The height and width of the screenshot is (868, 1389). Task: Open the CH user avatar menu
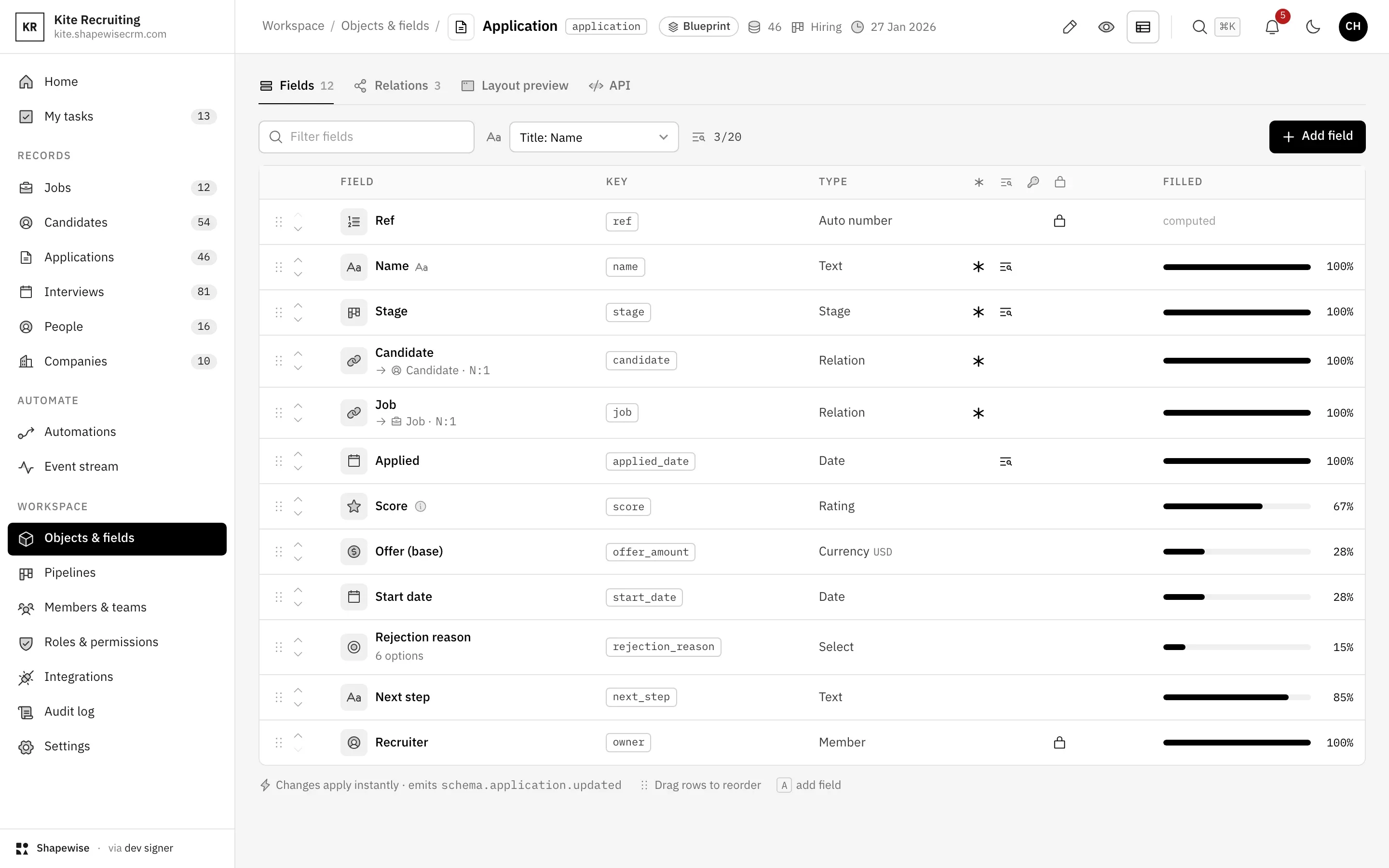point(1352,27)
